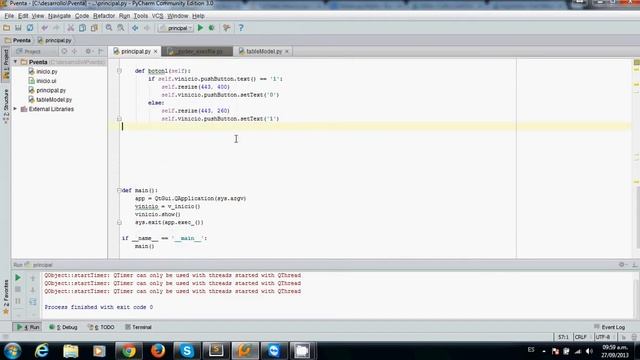This screenshot has height=360, width=640.
Task: Open the Help menu
Action: tap(198, 16)
